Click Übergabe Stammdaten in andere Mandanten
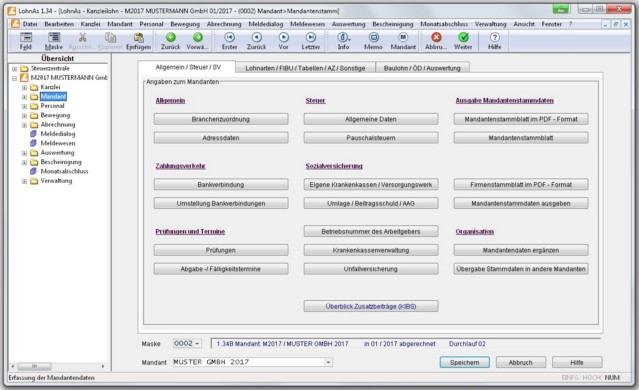 pyautogui.click(x=521, y=269)
